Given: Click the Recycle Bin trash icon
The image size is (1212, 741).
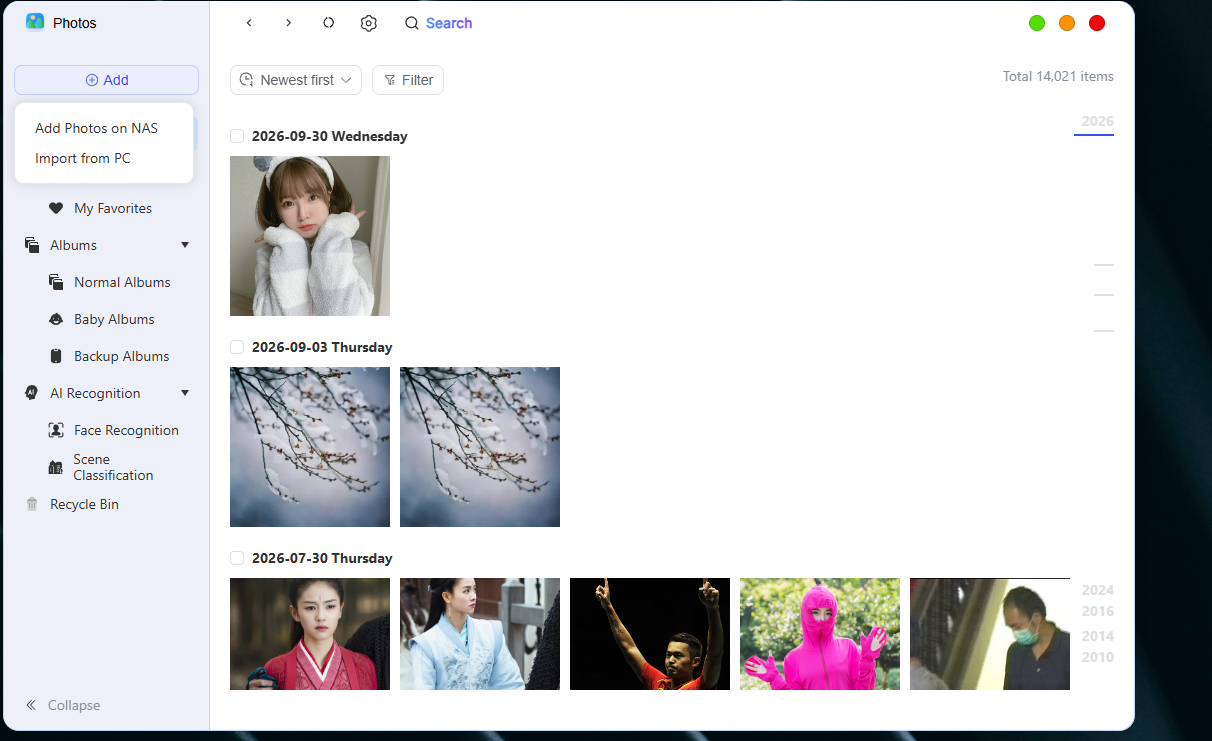Looking at the screenshot, I should [32, 504].
